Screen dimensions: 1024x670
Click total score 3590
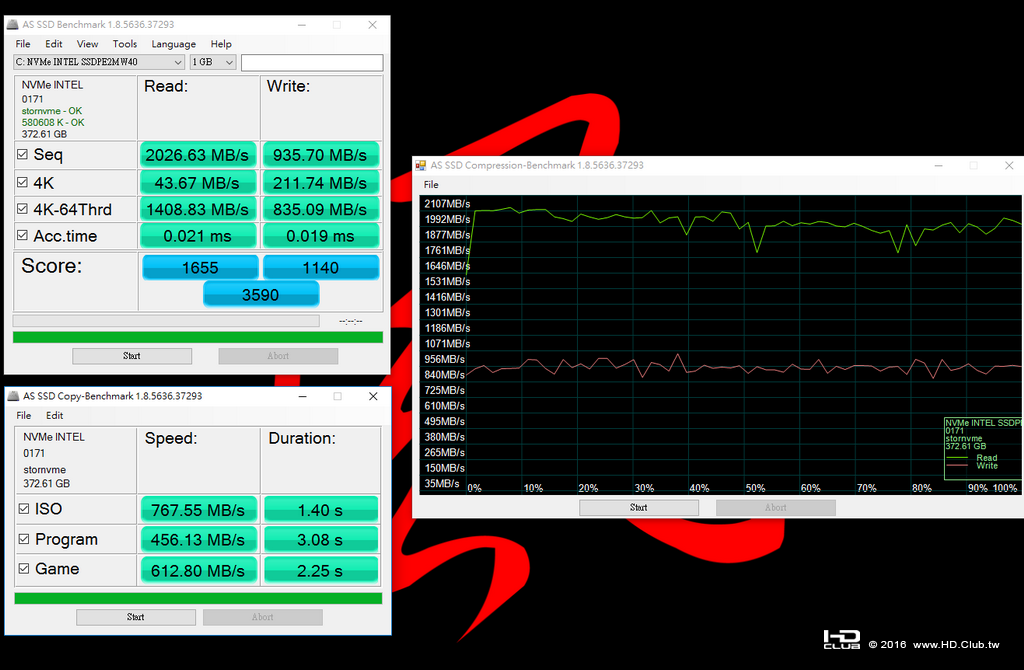[x=261, y=295]
